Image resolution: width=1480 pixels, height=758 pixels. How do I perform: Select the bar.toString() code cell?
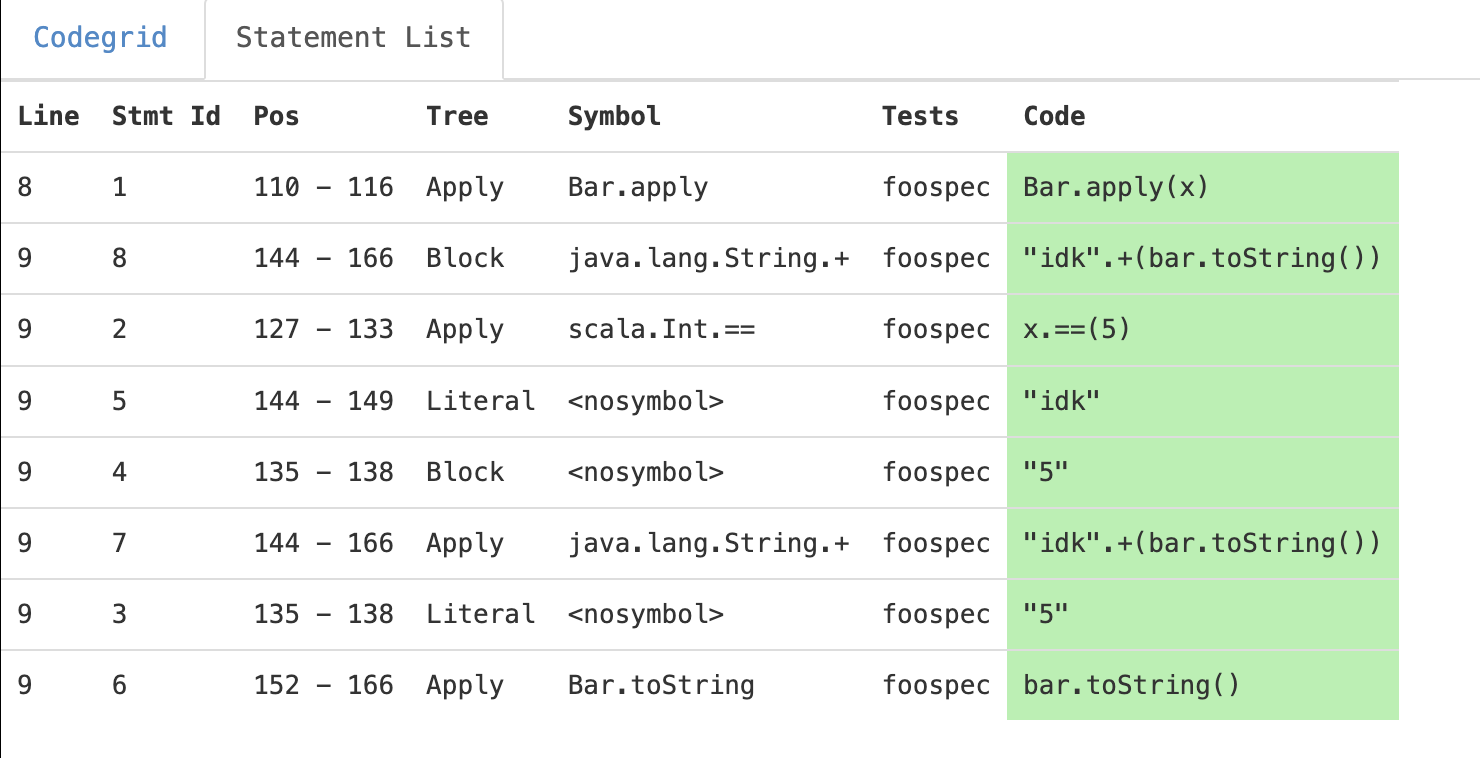[1202, 685]
